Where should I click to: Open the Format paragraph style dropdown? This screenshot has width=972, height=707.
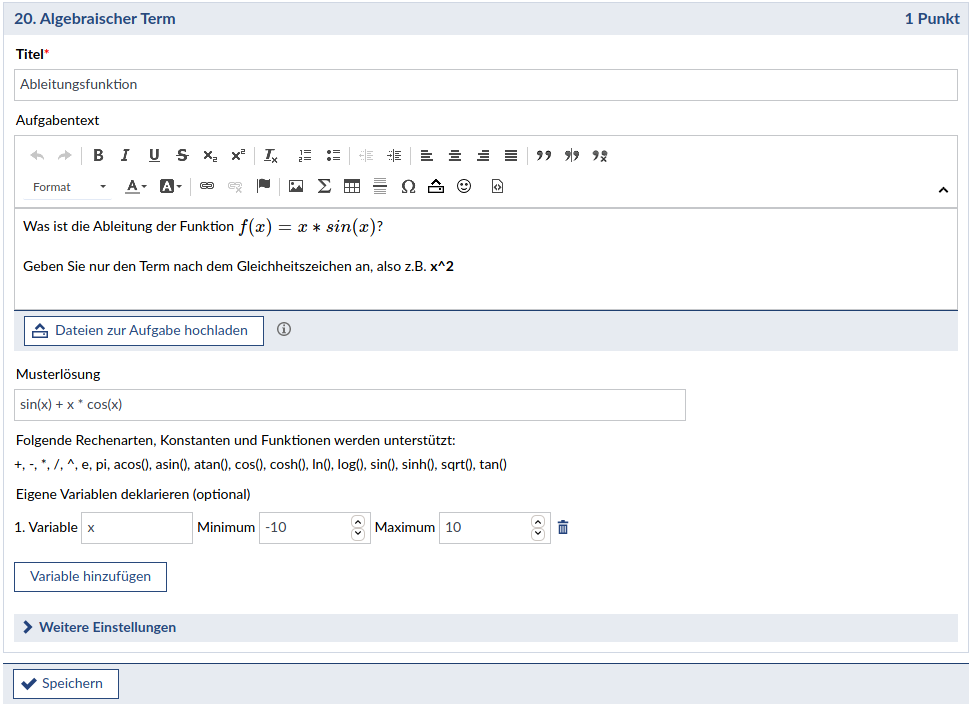point(69,187)
